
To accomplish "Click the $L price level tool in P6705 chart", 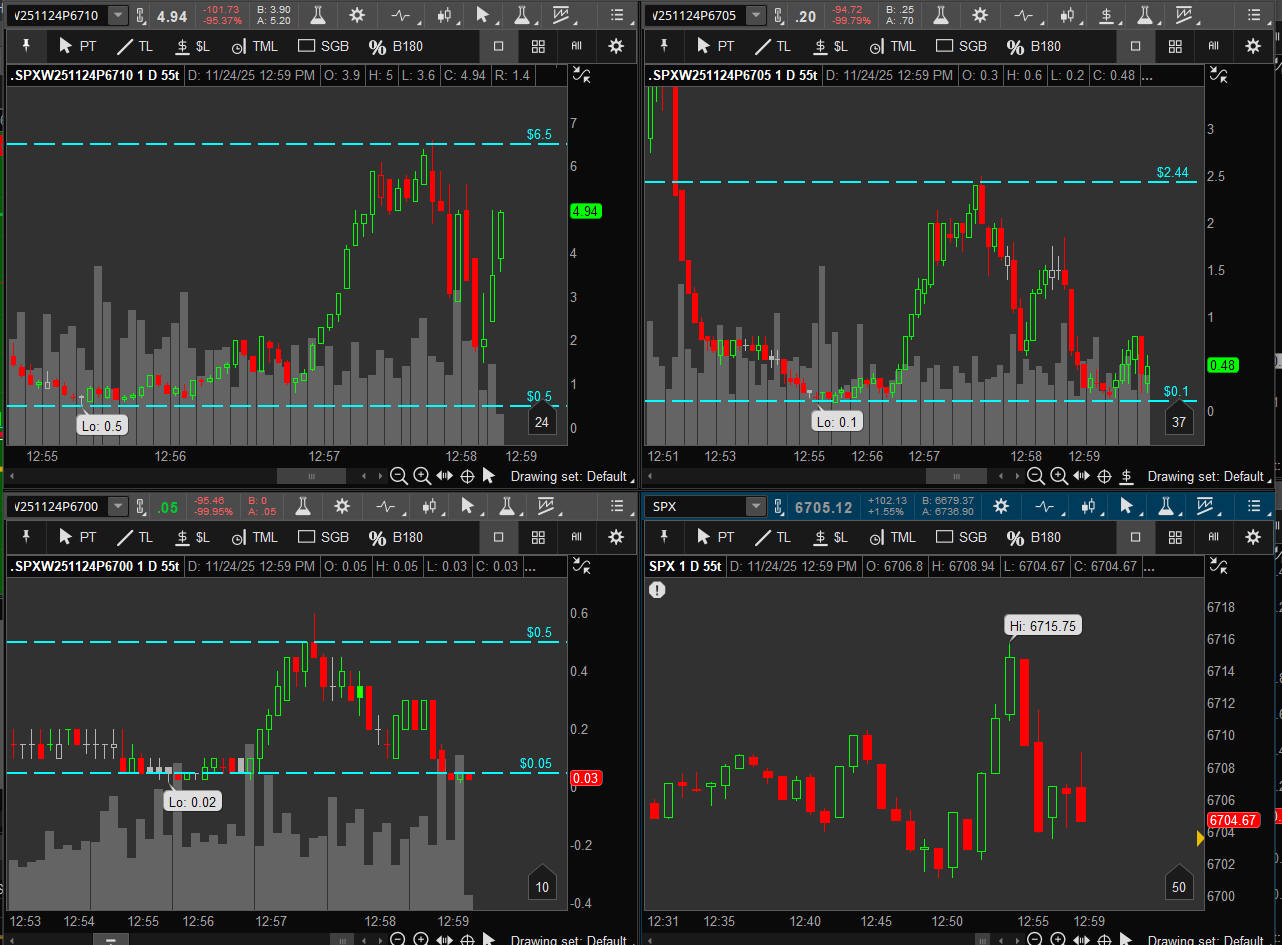I will pyautogui.click(x=832, y=46).
